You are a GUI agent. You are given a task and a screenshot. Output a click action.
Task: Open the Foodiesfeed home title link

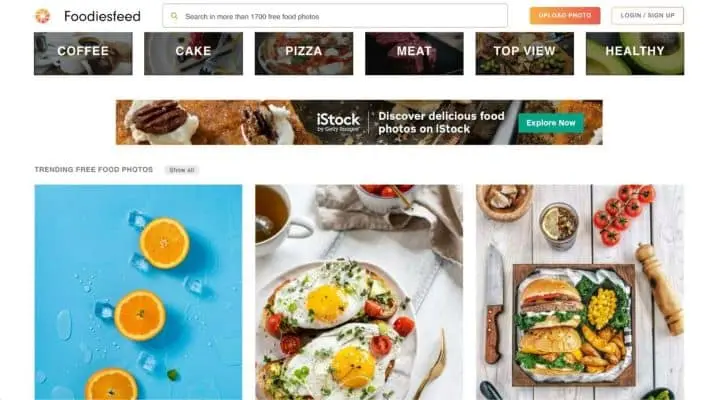(102, 16)
